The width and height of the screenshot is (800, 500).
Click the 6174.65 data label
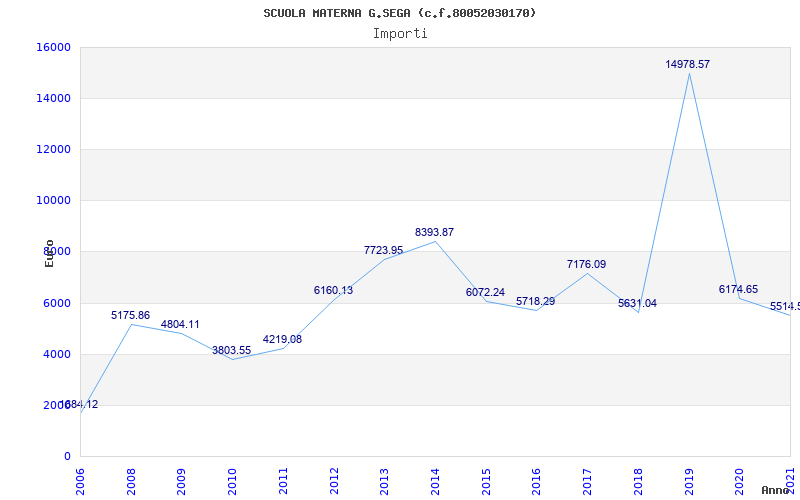pyautogui.click(x=738, y=289)
